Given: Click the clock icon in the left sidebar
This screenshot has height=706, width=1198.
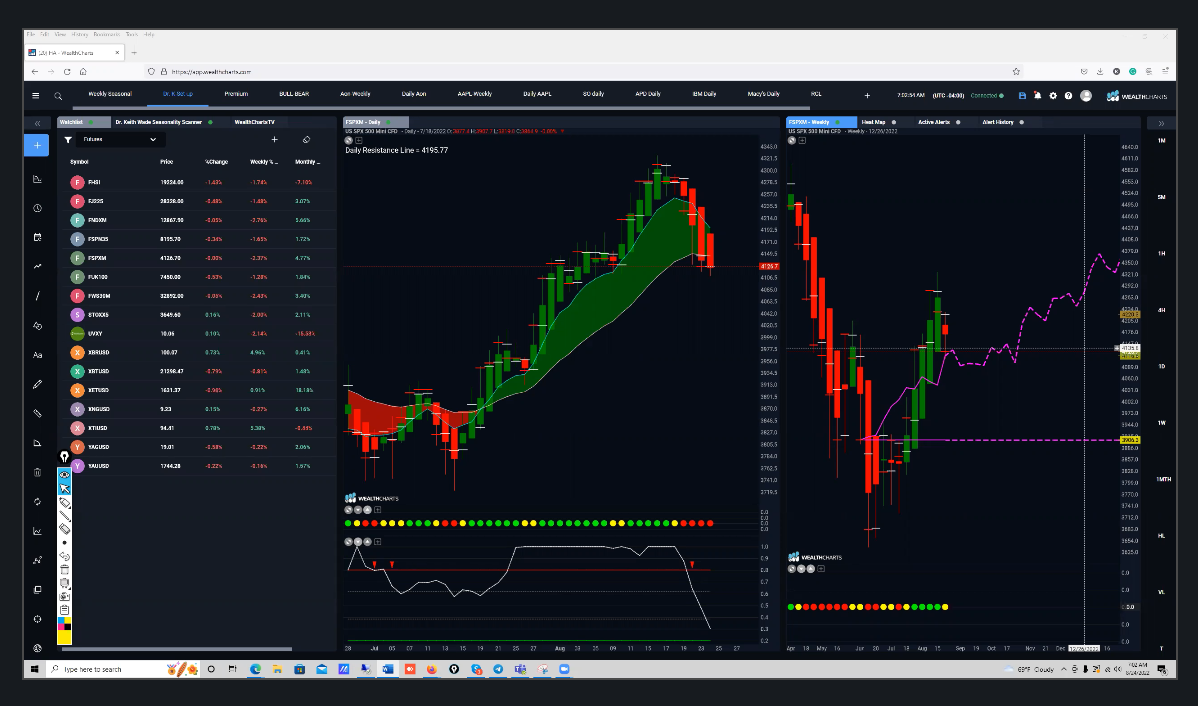Looking at the screenshot, I should 37,209.
